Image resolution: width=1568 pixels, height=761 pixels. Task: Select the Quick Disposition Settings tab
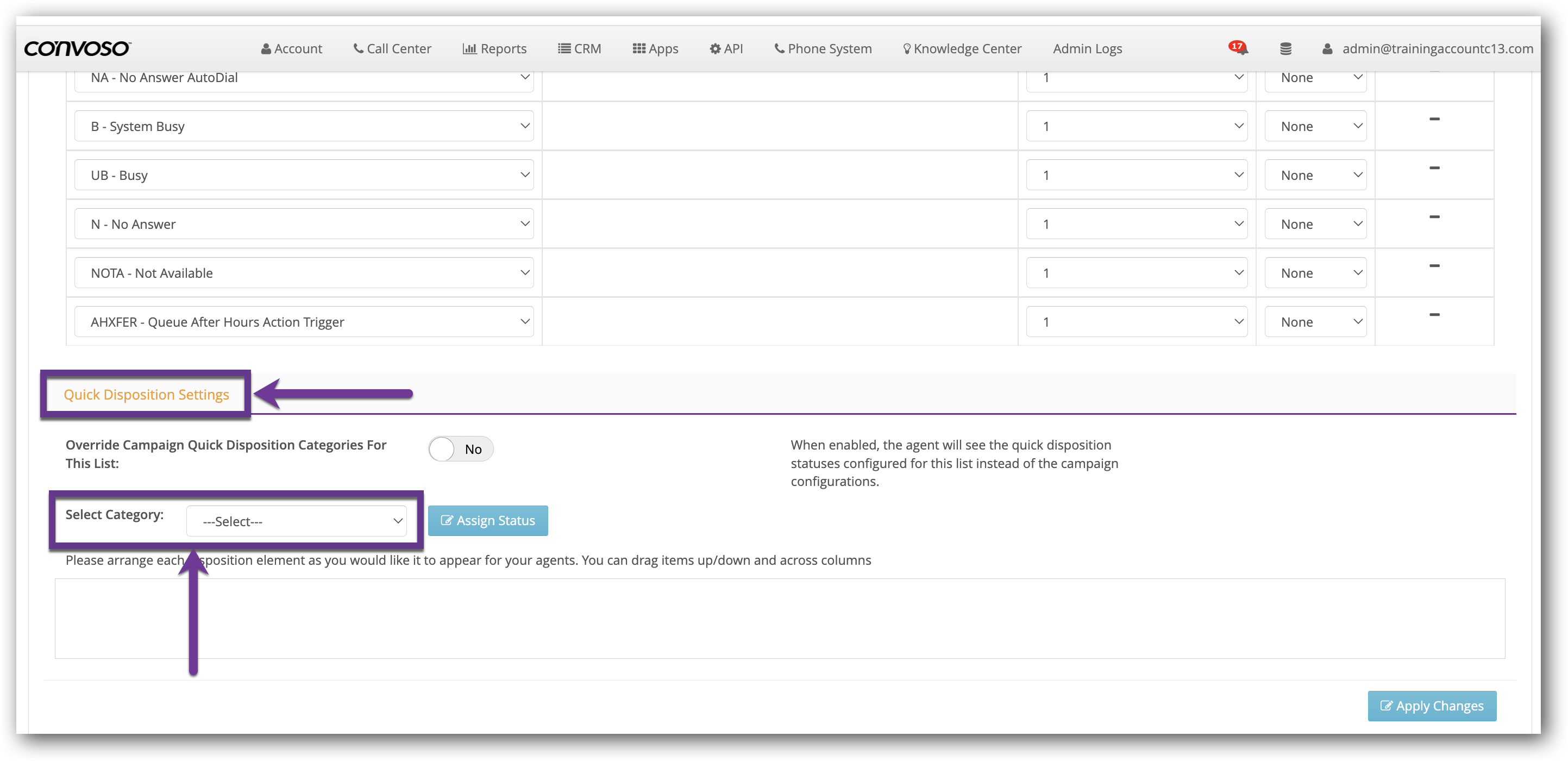click(x=146, y=395)
